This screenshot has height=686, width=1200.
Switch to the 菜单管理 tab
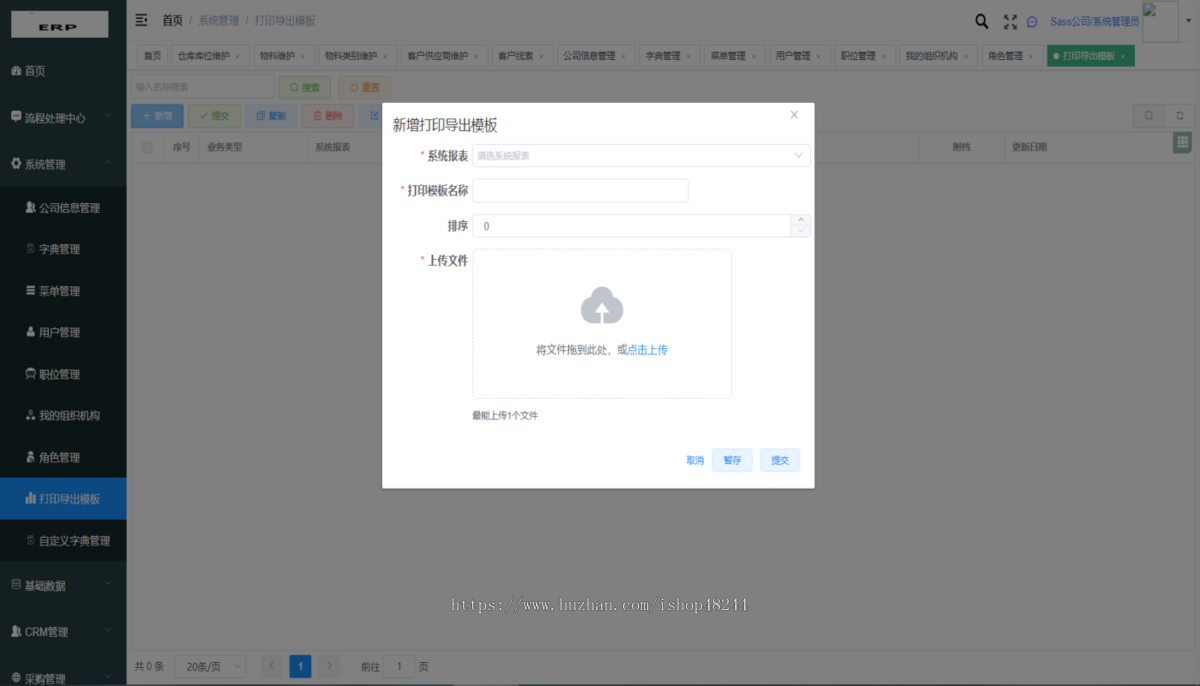pyautogui.click(x=733, y=56)
